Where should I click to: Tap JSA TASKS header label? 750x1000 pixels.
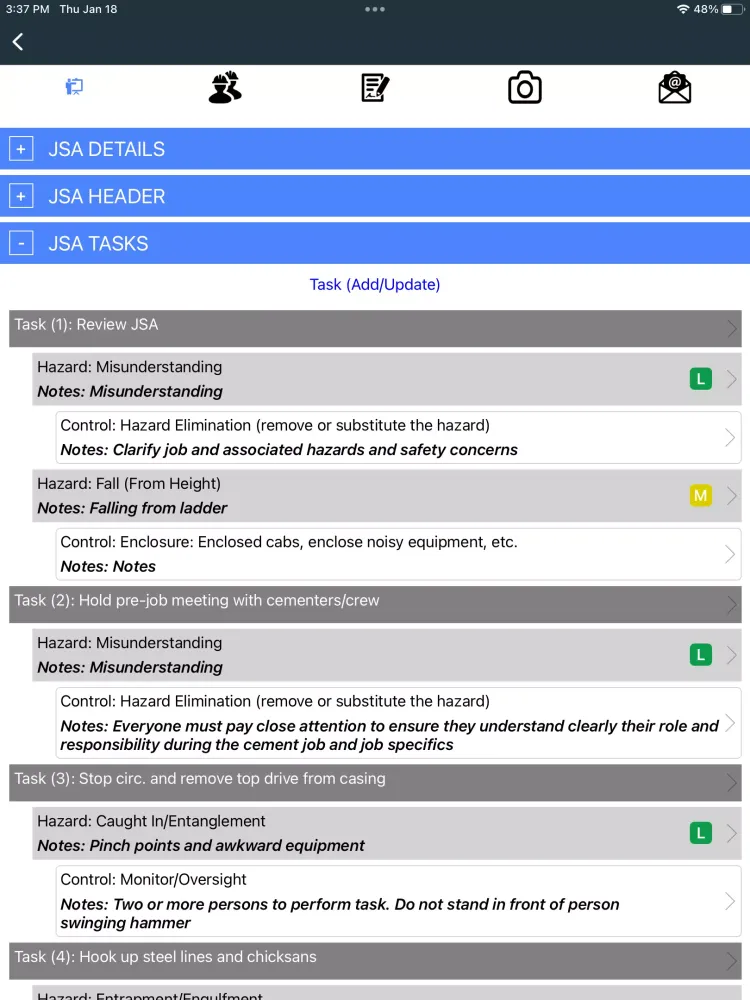(98, 243)
